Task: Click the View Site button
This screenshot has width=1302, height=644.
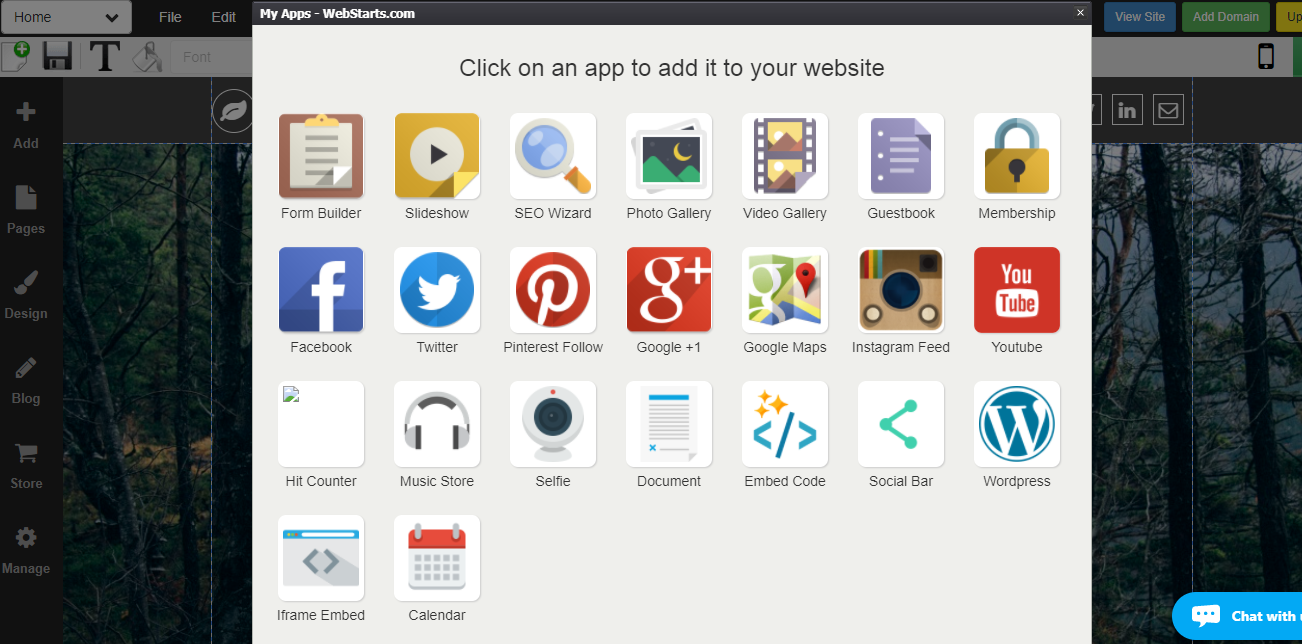Action: pos(1140,17)
